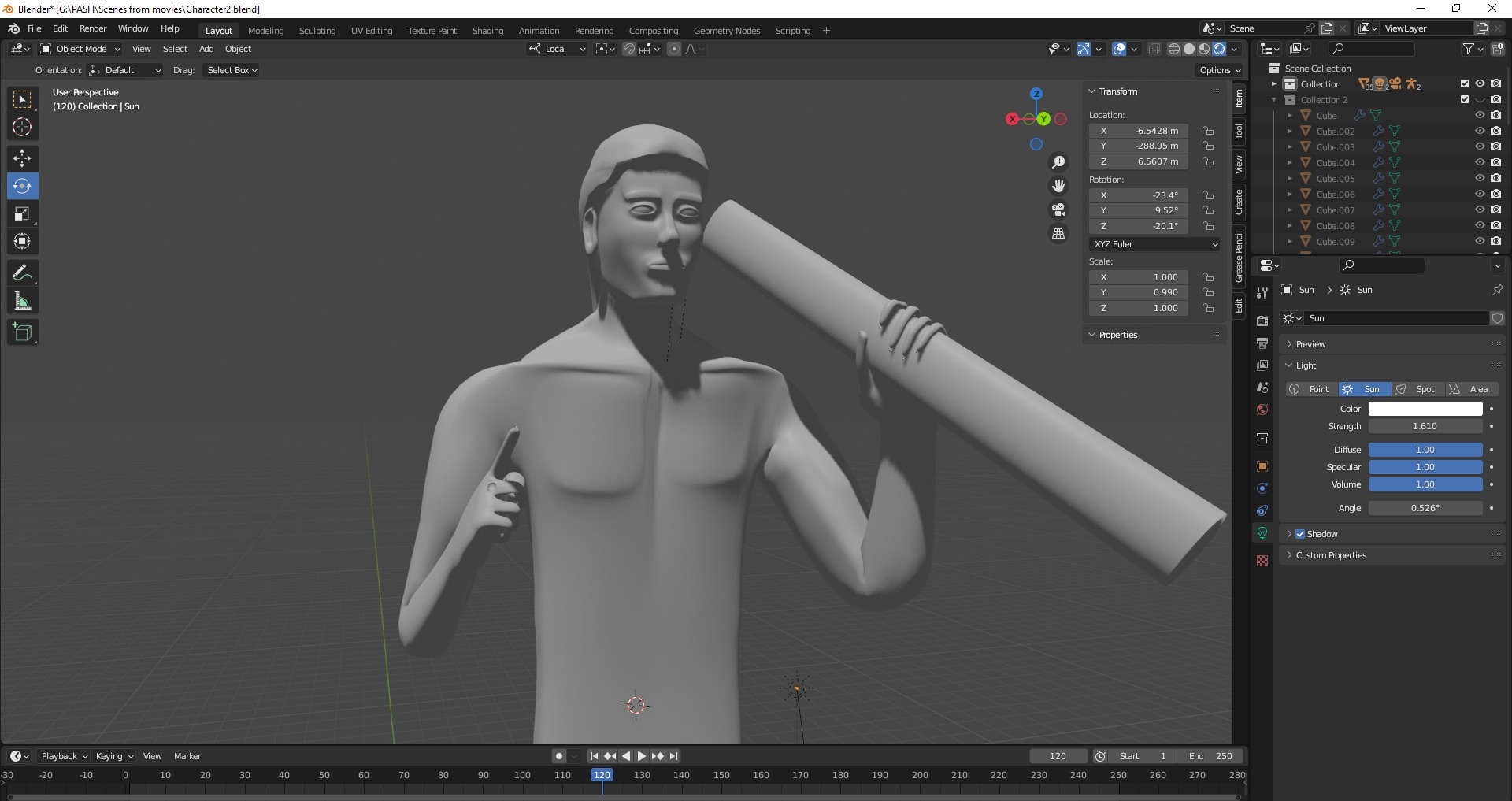Select the Scale tool
The width and height of the screenshot is (1512, 801).
[x=22, y=213]
